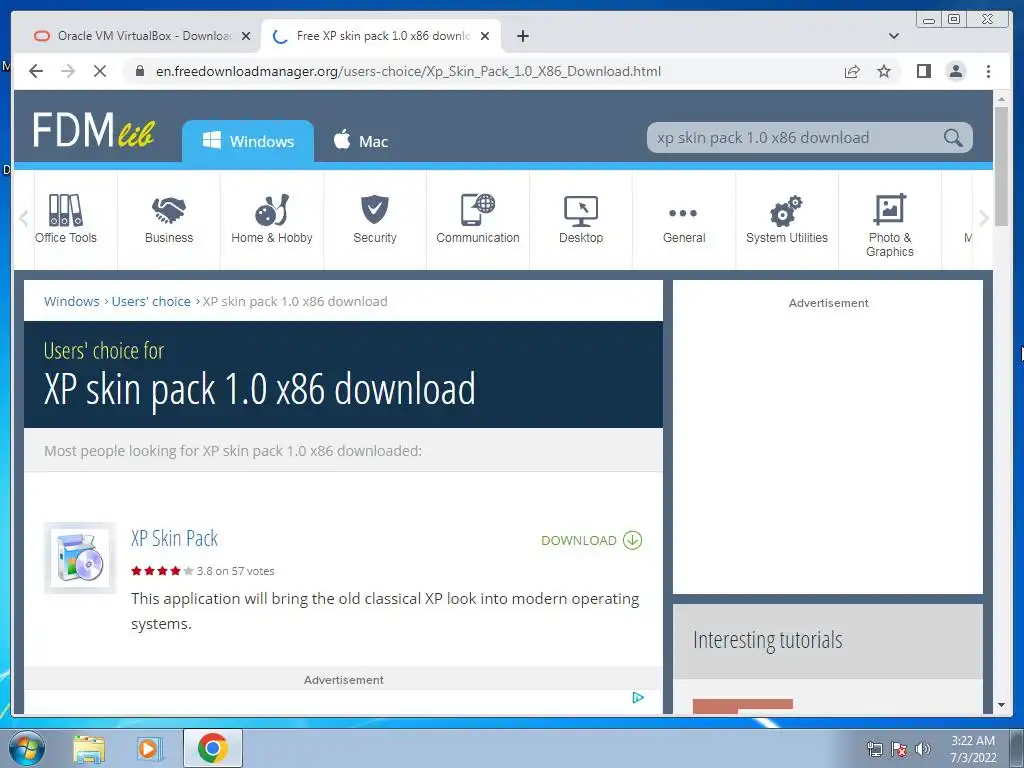The width and height of the screenshot is (1024, 768).
Task: Open the Home & Hobby category
Action: [x=272, y=219]
